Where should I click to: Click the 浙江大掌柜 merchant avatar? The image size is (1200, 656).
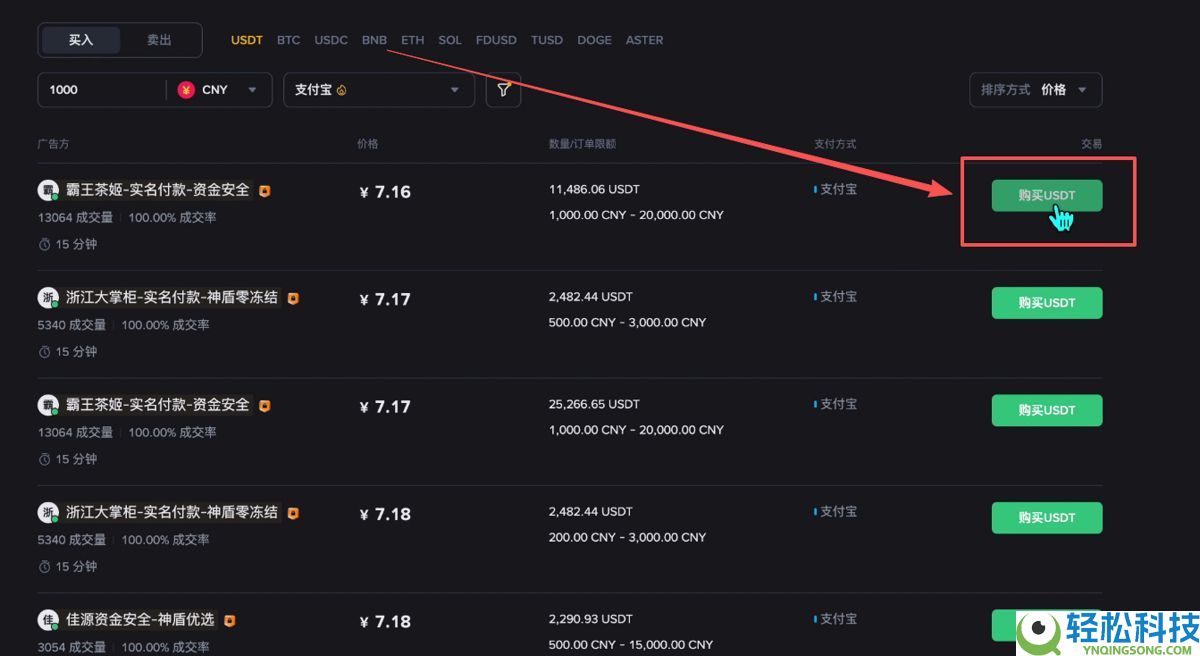click(49, 297)
